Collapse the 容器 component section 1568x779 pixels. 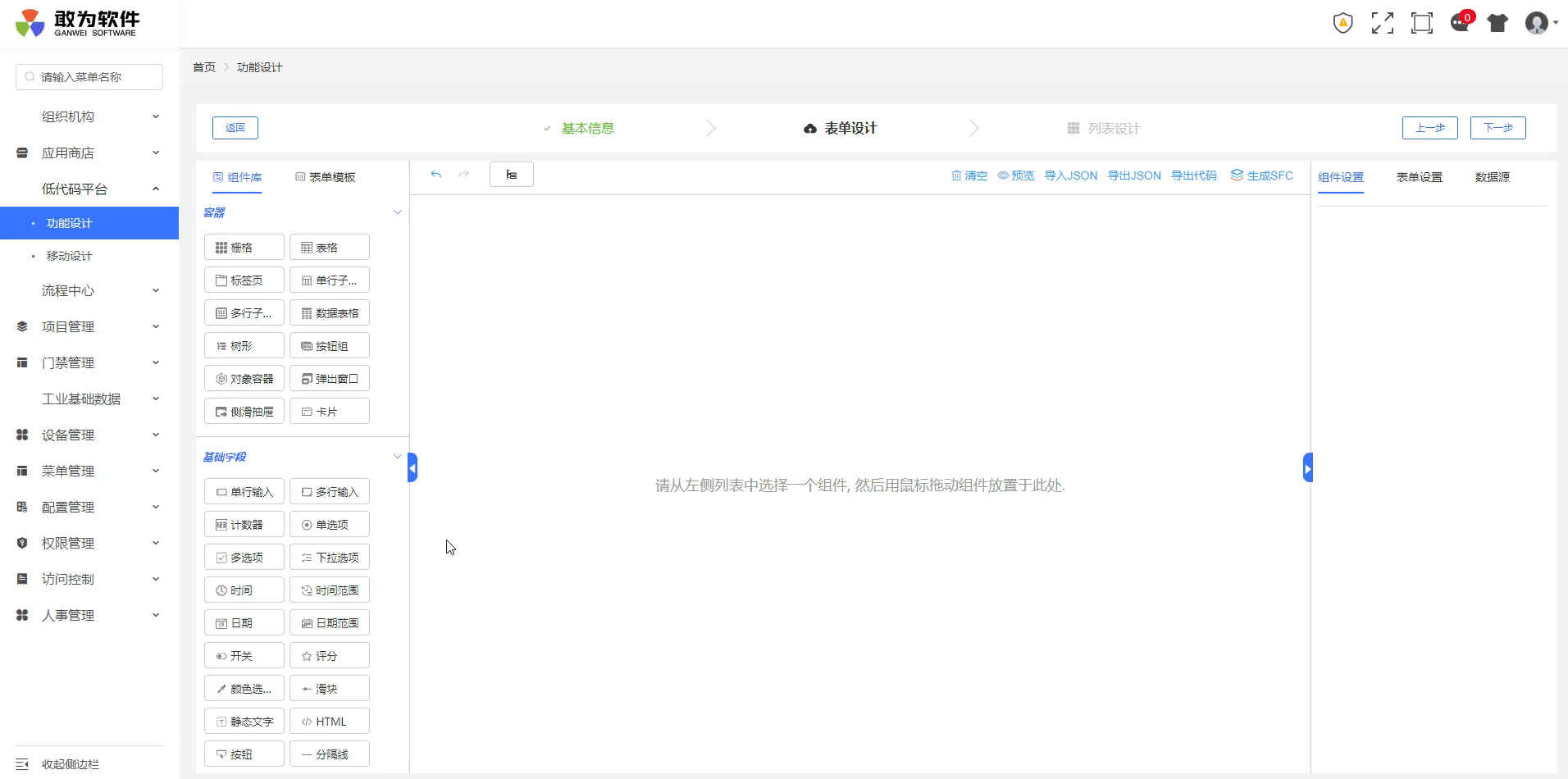[397, 212]
